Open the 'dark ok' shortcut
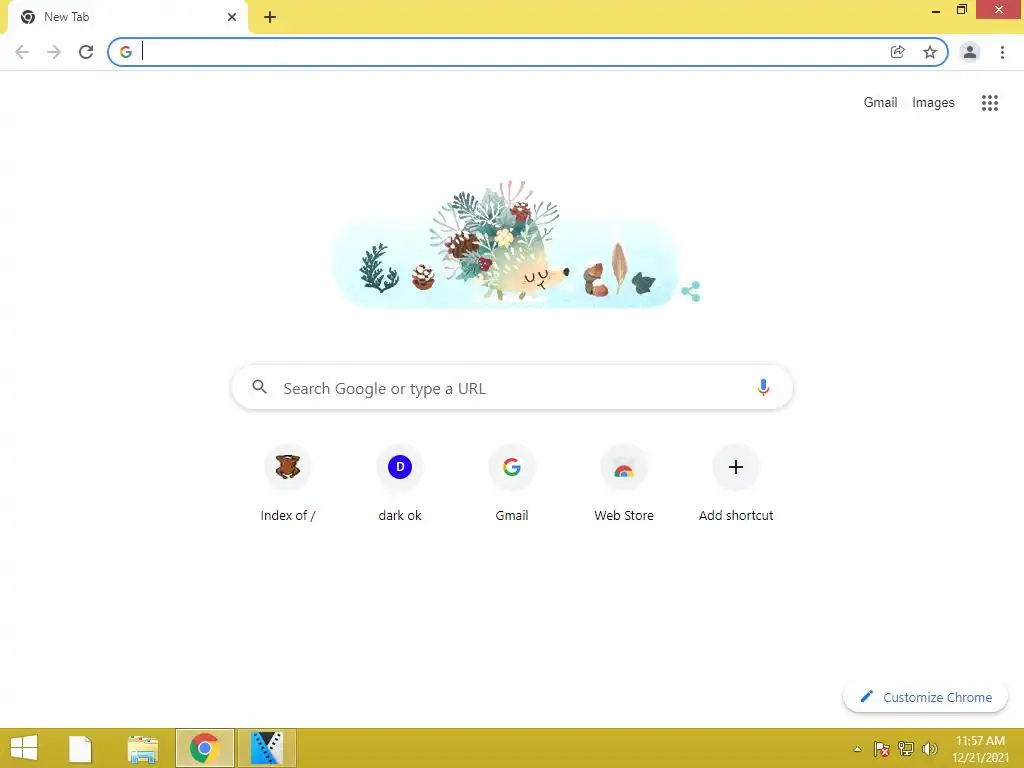1024x768 pixels. tap(400, 483)
